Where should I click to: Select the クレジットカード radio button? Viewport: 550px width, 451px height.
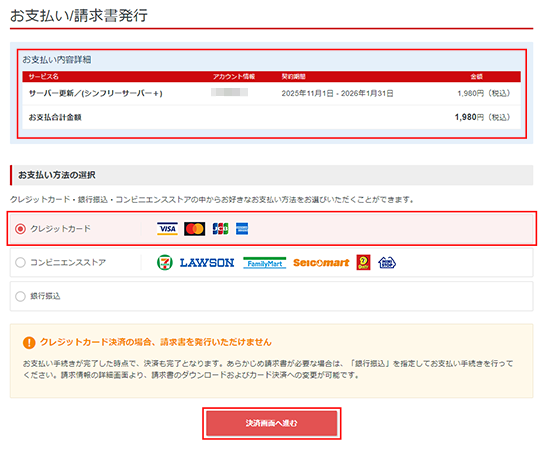(x=20, y=229)
